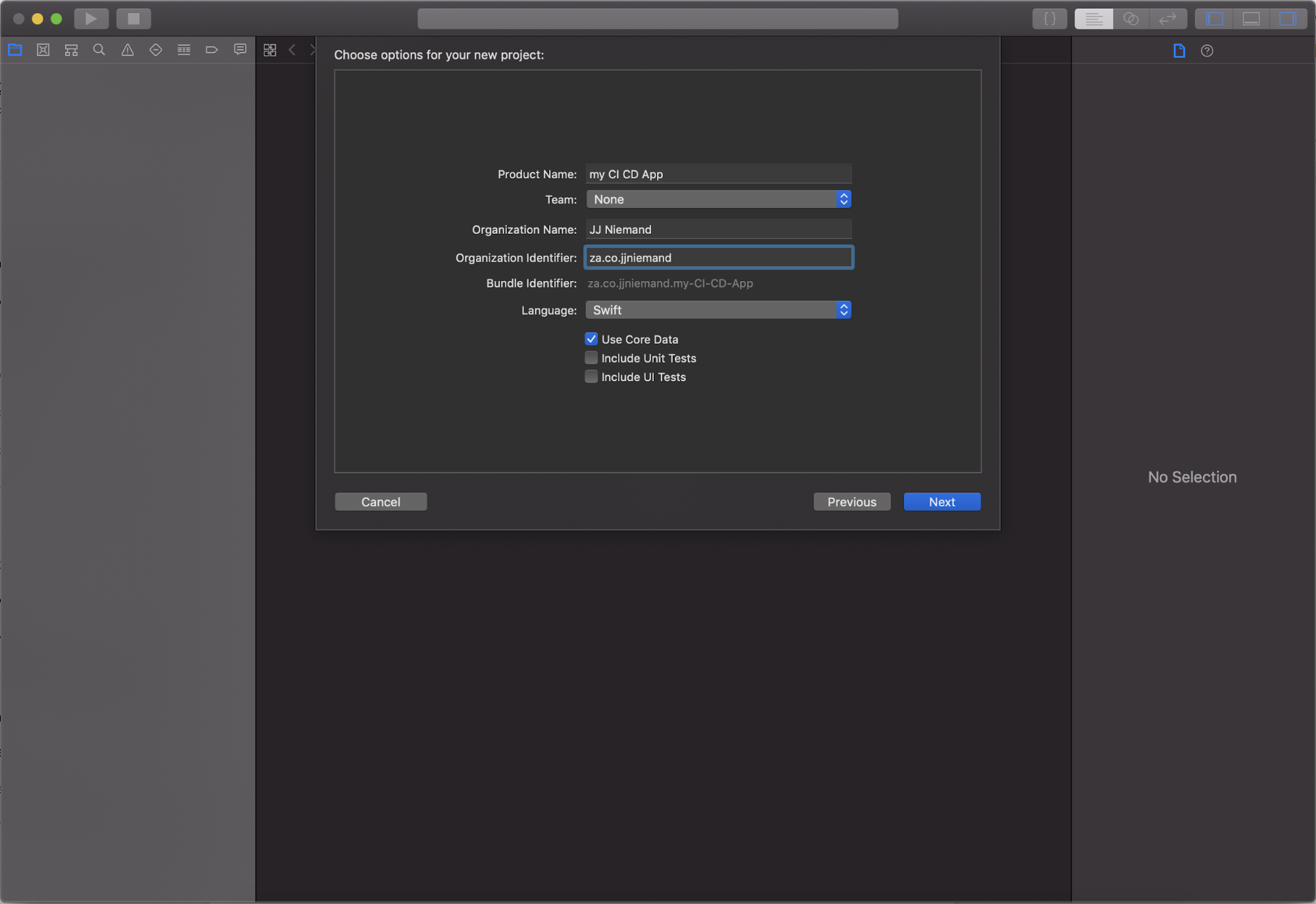
Task: Show the Quick Help inspector icon
Action: coord(1207,51)
